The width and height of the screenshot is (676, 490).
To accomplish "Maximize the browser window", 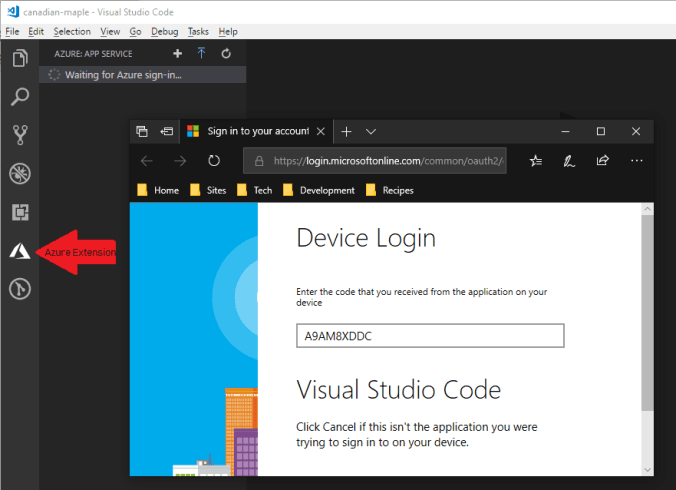I will coord(601,131).
